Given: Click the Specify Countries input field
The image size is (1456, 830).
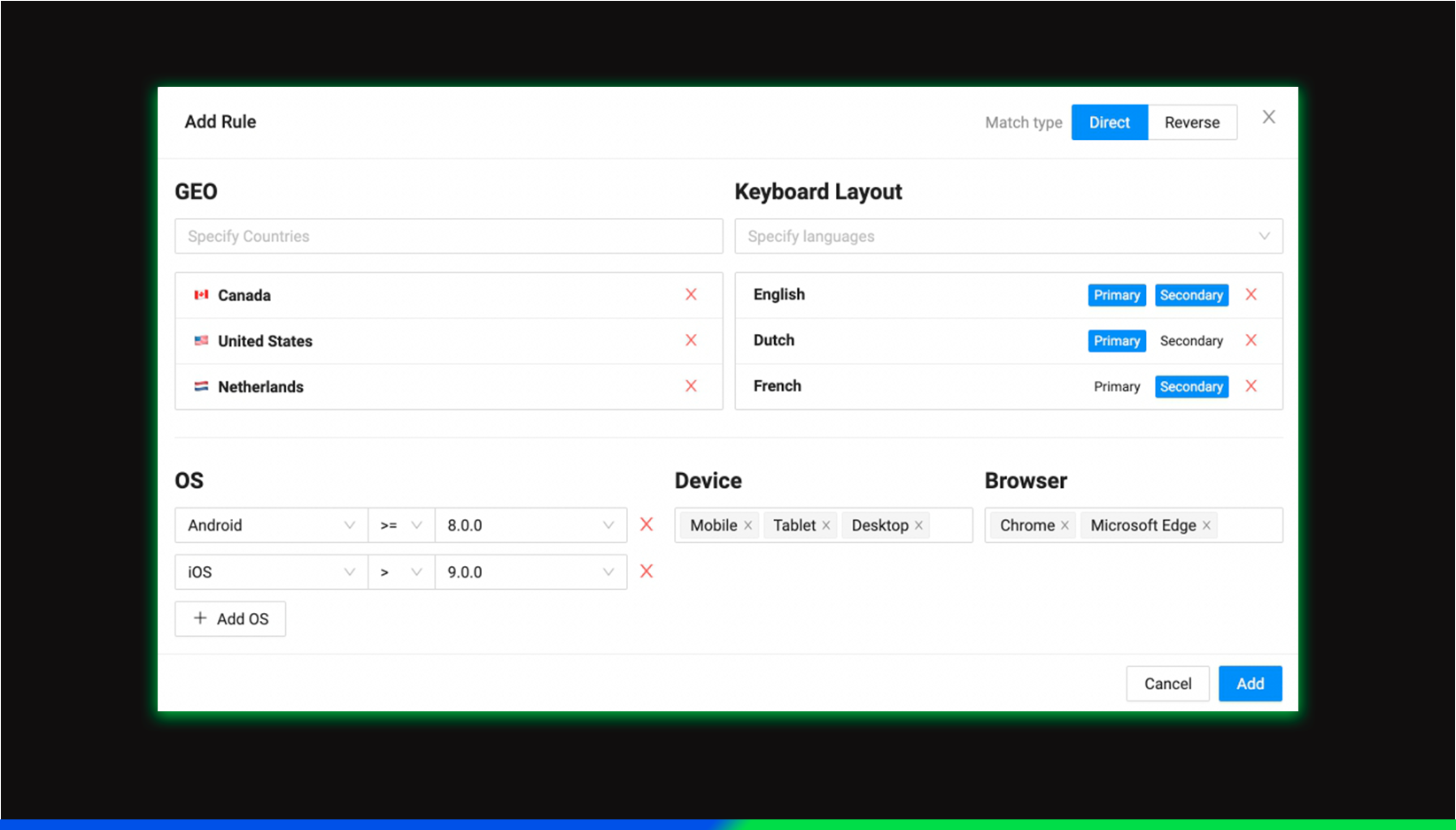Looking at the screenshot, I should click(448, 236).
